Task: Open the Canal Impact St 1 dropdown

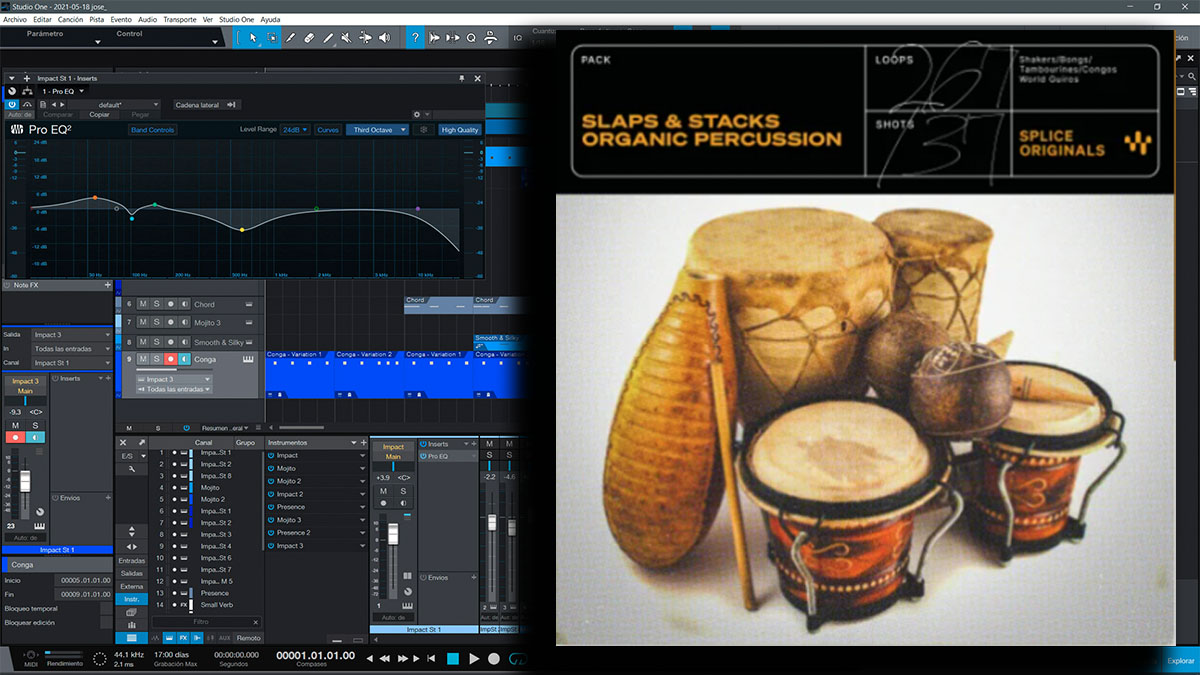Action: [x=70, y=363]
